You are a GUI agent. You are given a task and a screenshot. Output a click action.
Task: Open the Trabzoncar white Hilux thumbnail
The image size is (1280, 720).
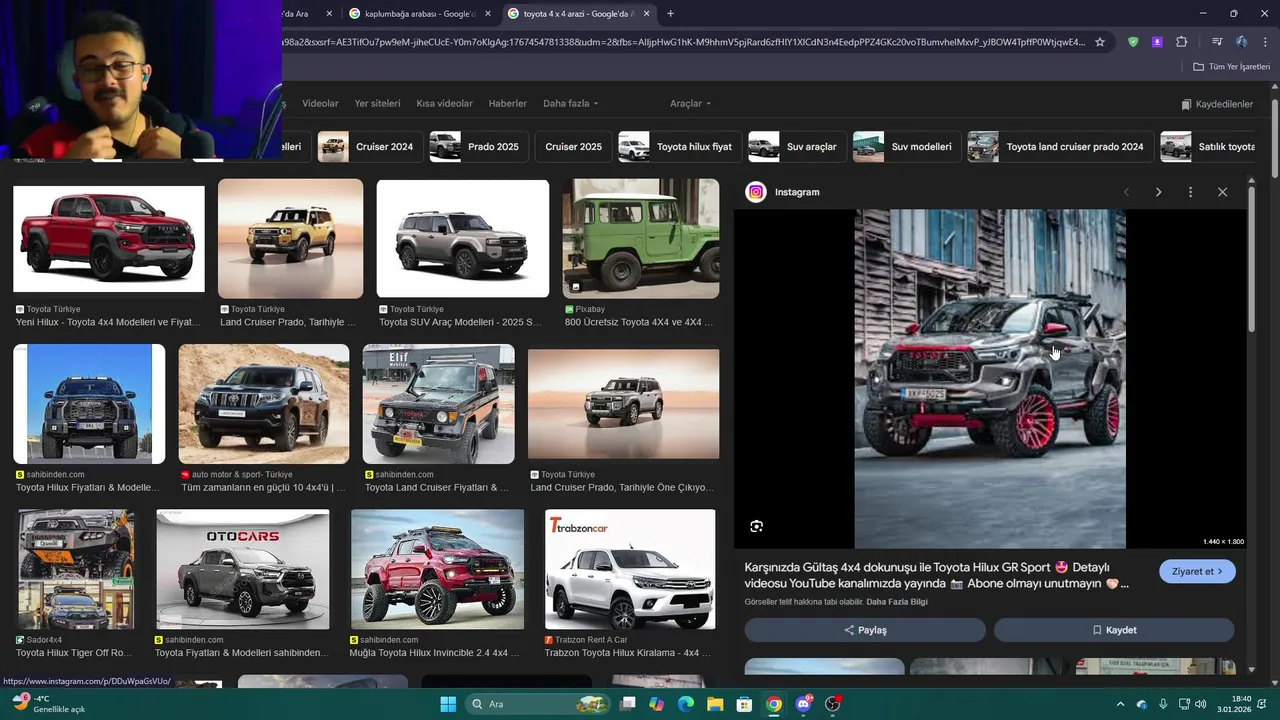pos(630,569)
